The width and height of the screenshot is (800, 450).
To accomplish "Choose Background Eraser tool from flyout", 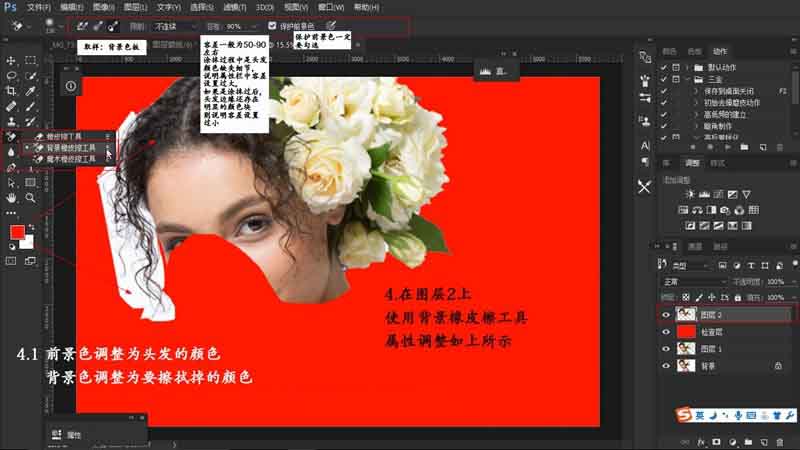I will click(x=71, y=146).
